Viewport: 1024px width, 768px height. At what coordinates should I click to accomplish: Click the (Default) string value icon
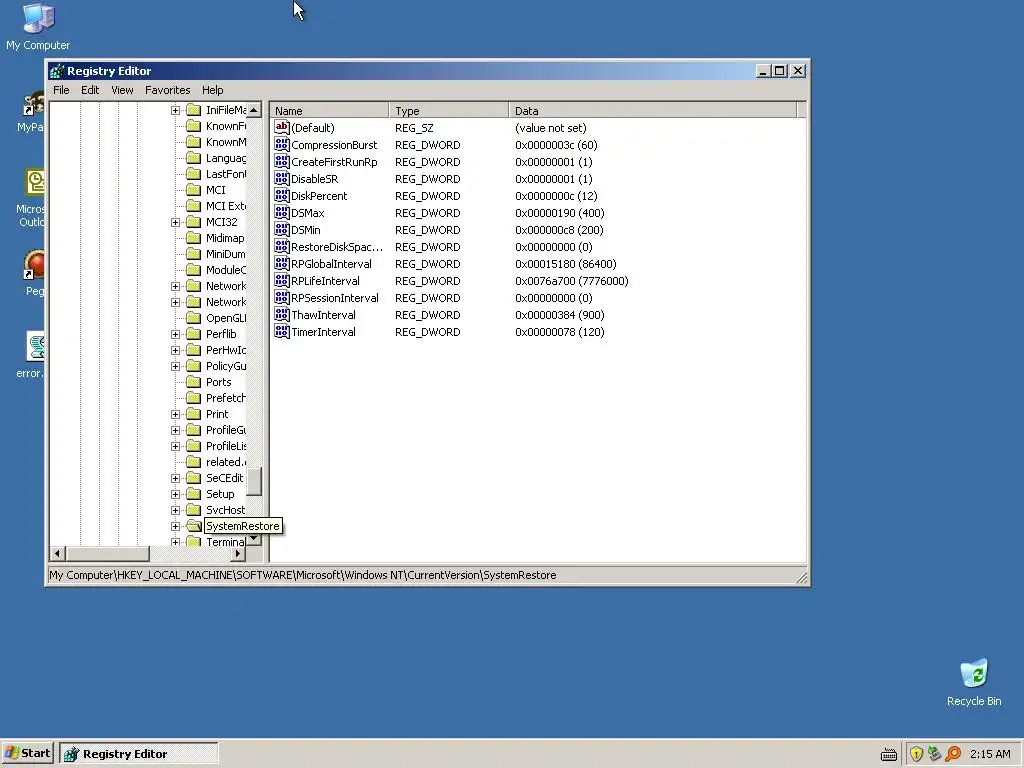point(281,127)
